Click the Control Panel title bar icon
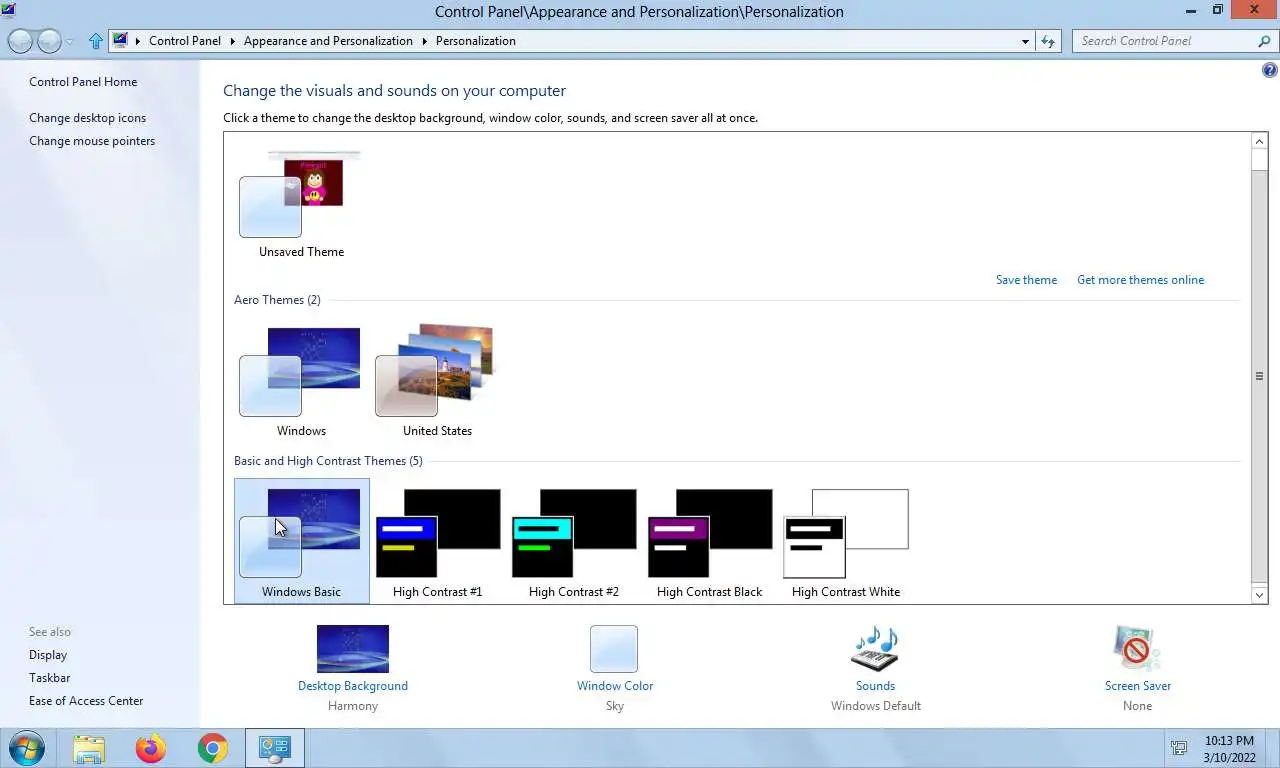The width and height of the screenshot is (1280, 768). click(8, 10)
